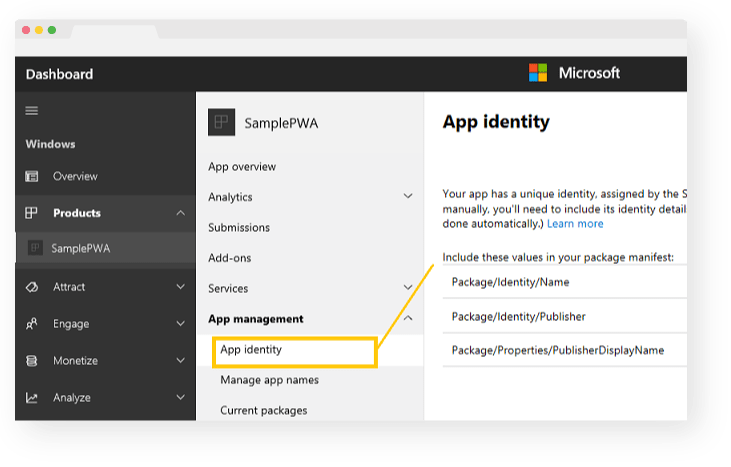The image size is (731, 467).
Task: Click the App identity page heading
Action: (x=496, y=122)
